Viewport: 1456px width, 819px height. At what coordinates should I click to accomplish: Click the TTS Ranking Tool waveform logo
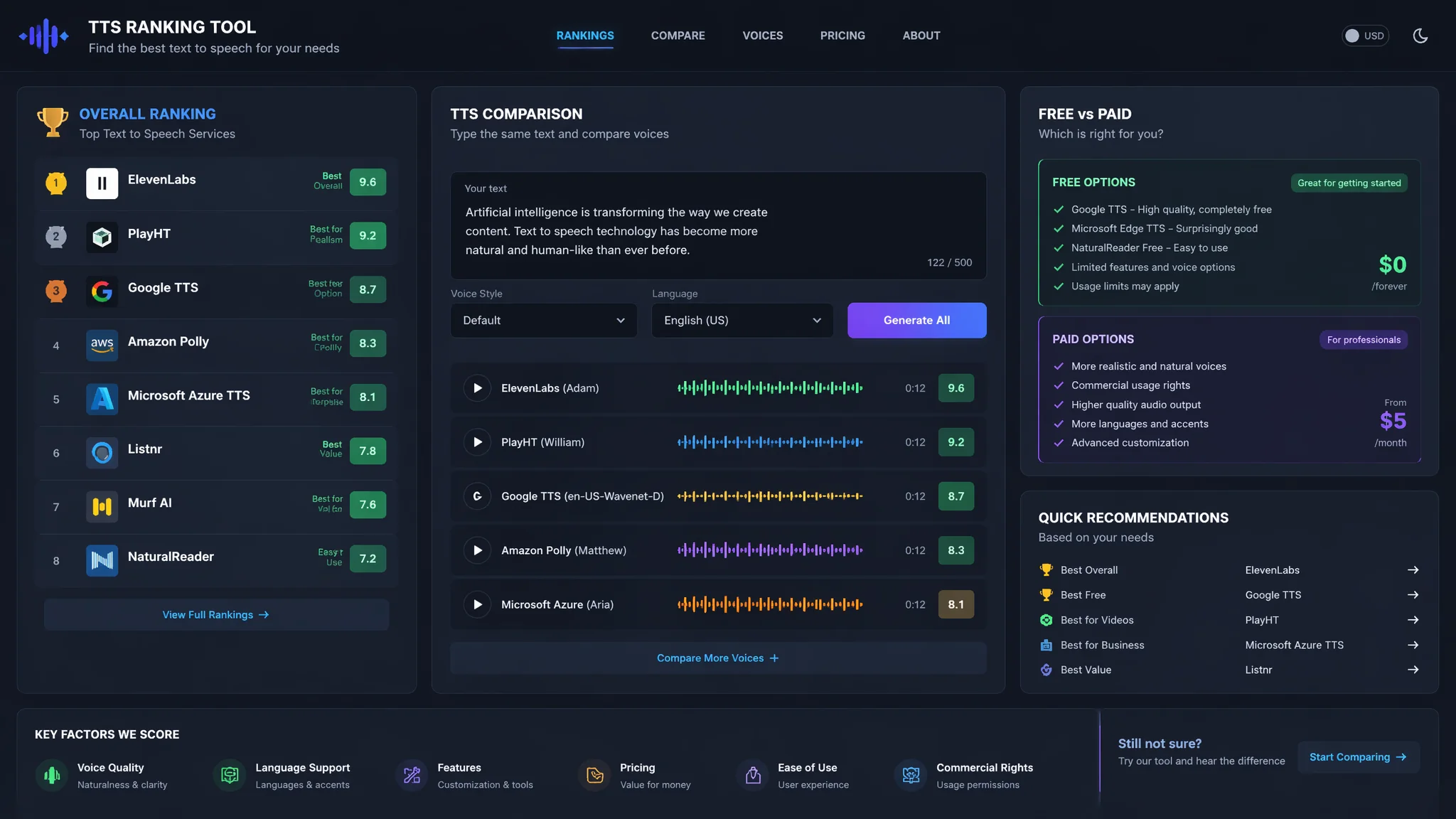[44, 36]
